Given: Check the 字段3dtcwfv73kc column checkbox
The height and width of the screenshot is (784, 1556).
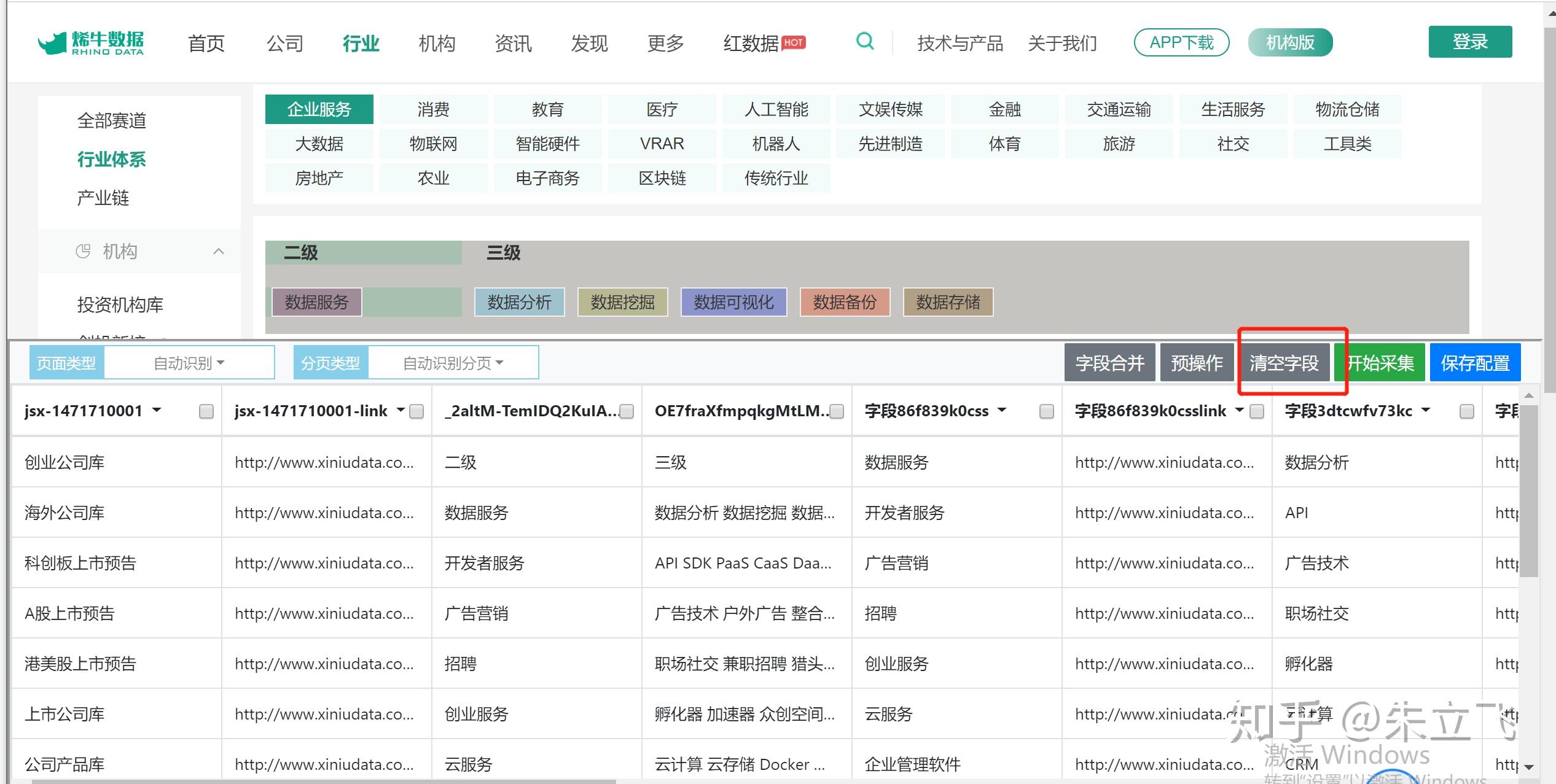Looking at the screenshot, I should point(1467,411).
